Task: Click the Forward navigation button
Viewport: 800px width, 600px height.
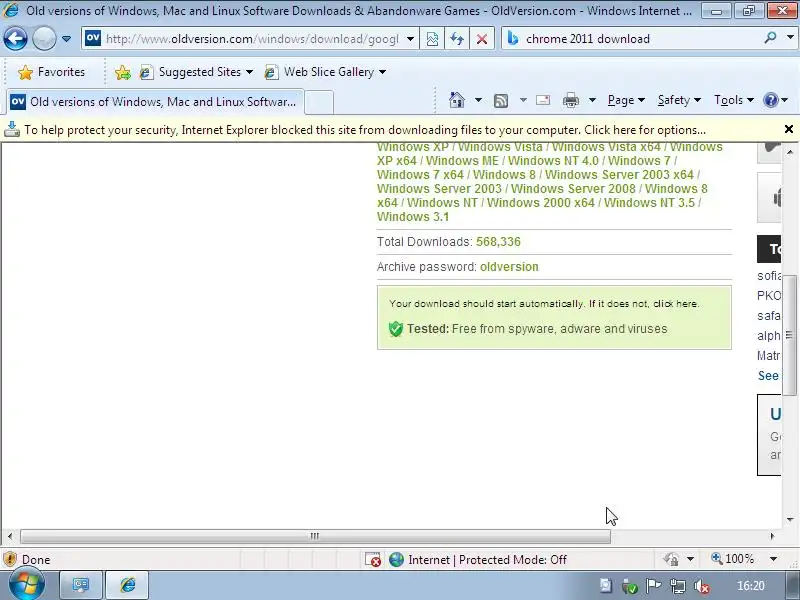Action: [44, 38]
